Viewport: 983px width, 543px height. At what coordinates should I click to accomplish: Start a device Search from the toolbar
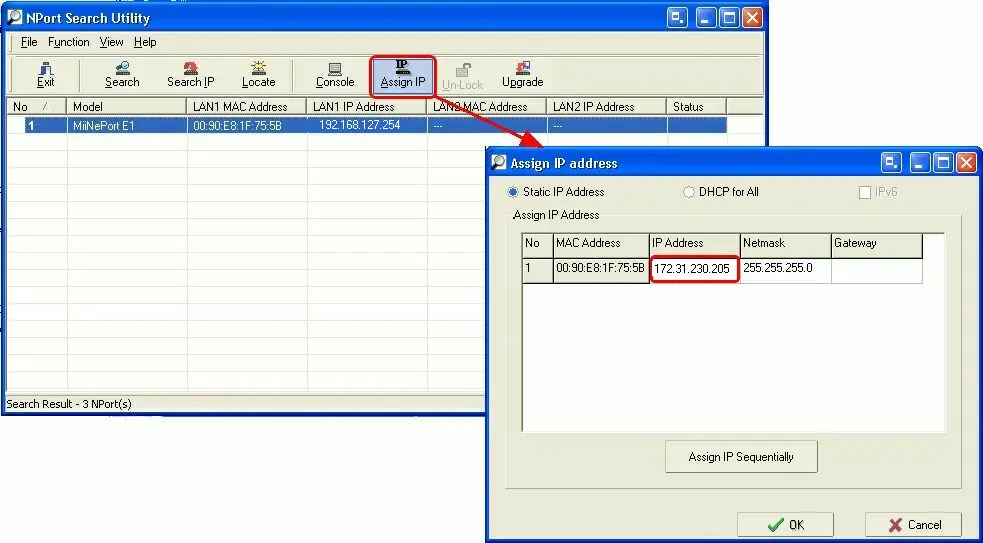[122, 75]
